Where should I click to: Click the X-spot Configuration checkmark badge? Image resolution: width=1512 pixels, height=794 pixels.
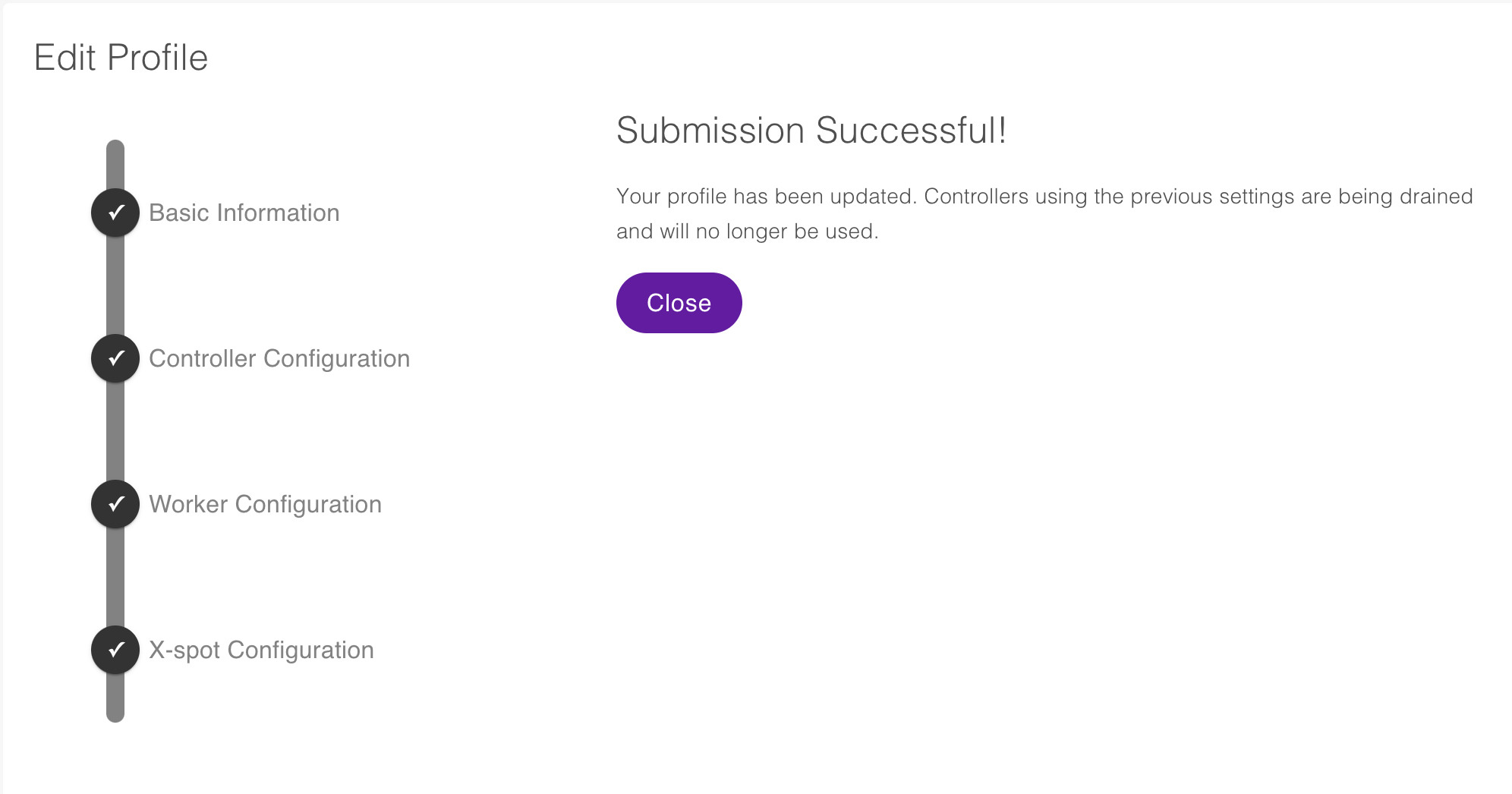[x=115, y=650]
